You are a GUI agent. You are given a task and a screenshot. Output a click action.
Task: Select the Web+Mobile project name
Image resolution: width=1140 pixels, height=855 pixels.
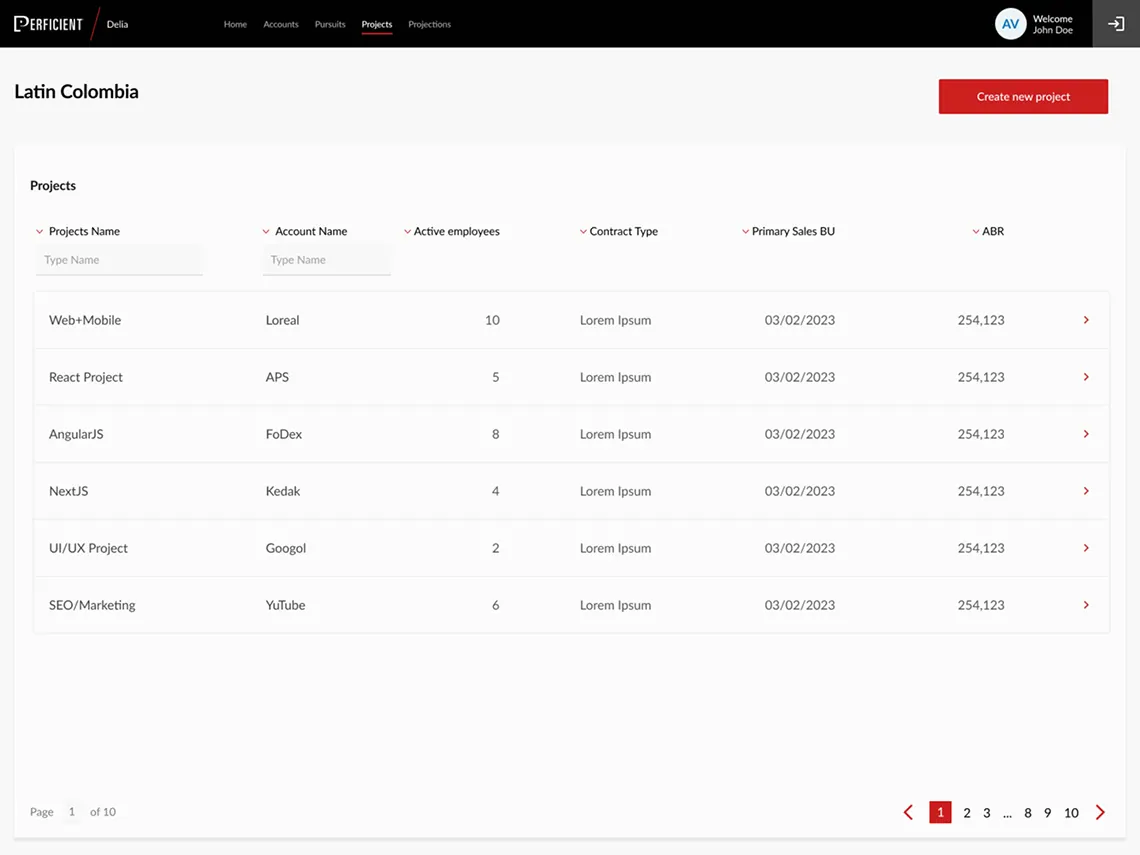[85, 320]
